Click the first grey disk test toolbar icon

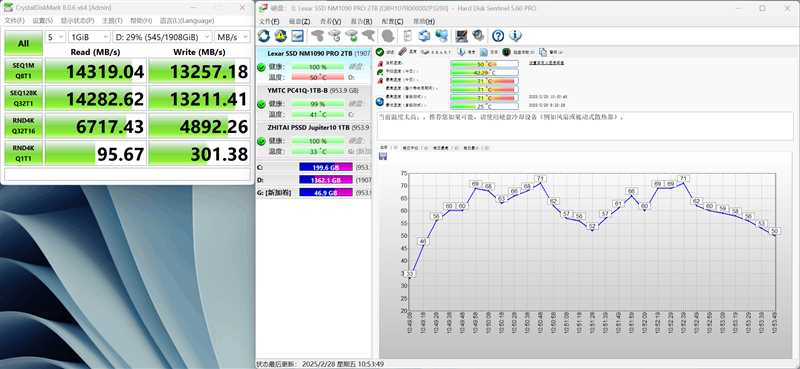[318, 36]
